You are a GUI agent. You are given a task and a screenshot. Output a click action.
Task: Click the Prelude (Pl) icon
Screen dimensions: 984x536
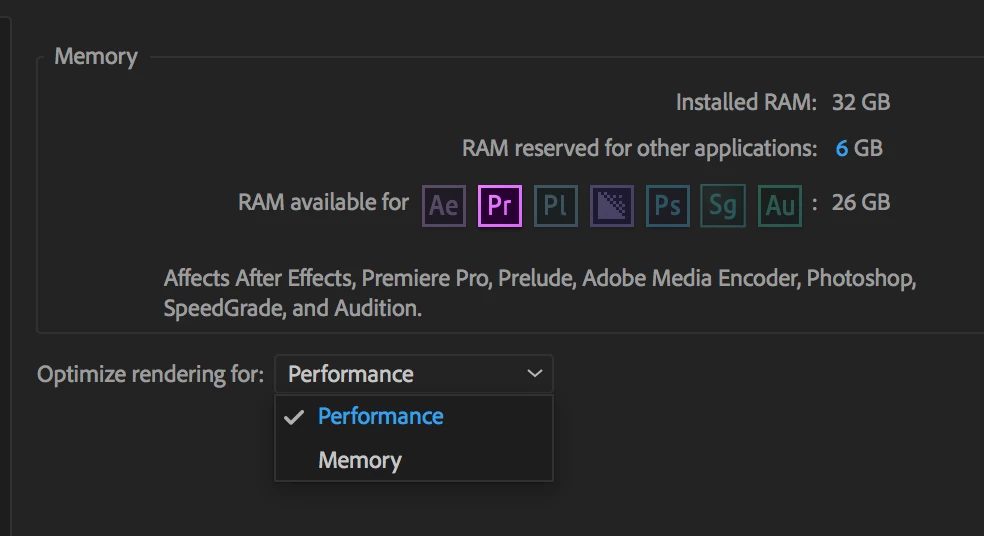pos(556,205)
